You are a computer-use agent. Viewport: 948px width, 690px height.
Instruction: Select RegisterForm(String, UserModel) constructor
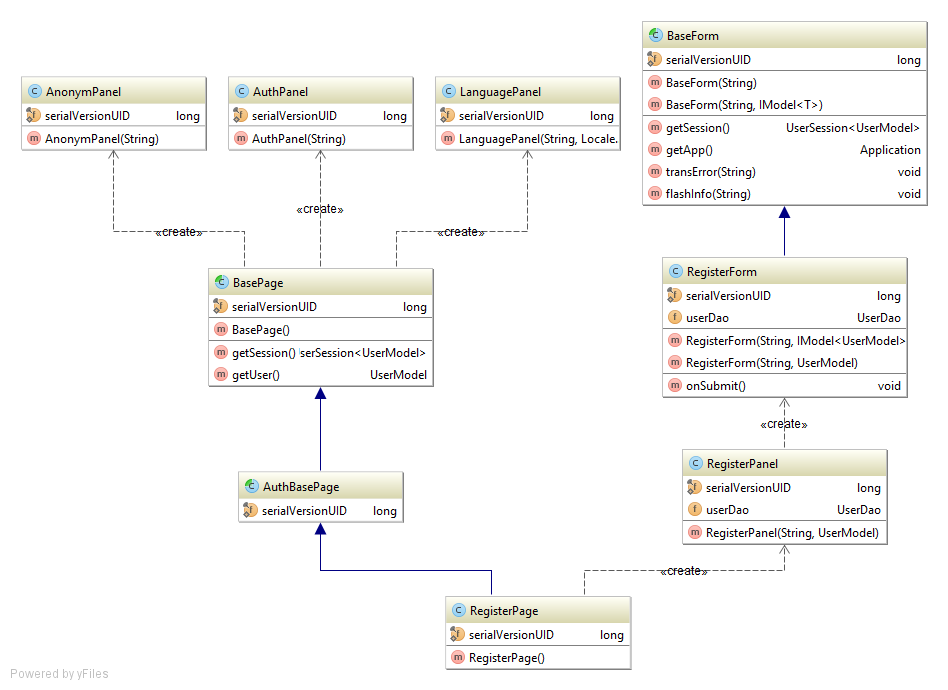[x=771, y=363]
